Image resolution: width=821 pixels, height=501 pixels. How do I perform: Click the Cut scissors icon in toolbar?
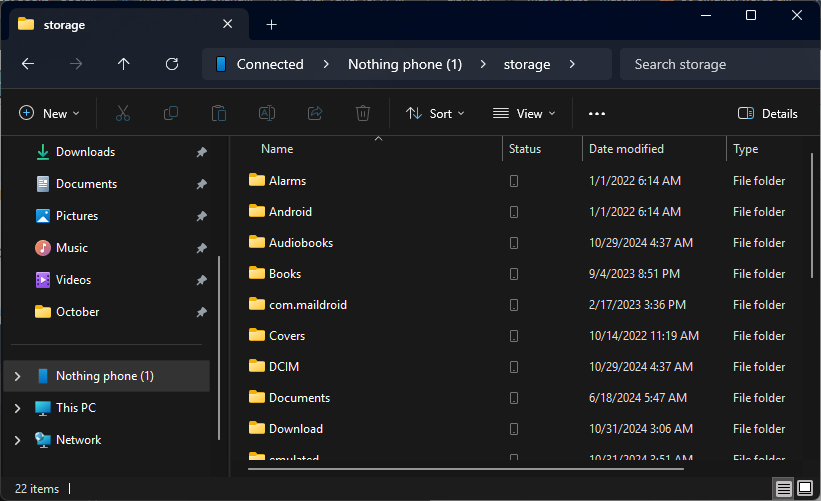pyautogui.click(x=123, y=114)
